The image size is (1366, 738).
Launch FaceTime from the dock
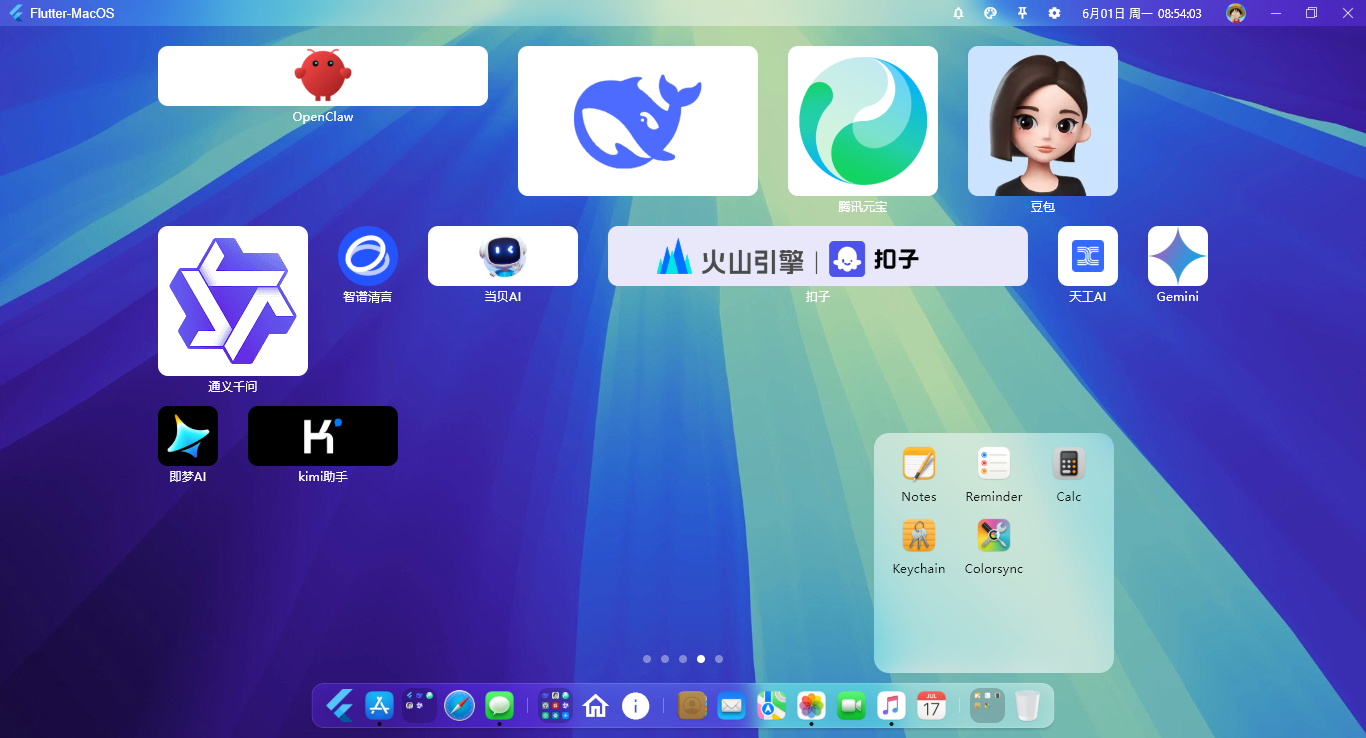pos(851,706)
